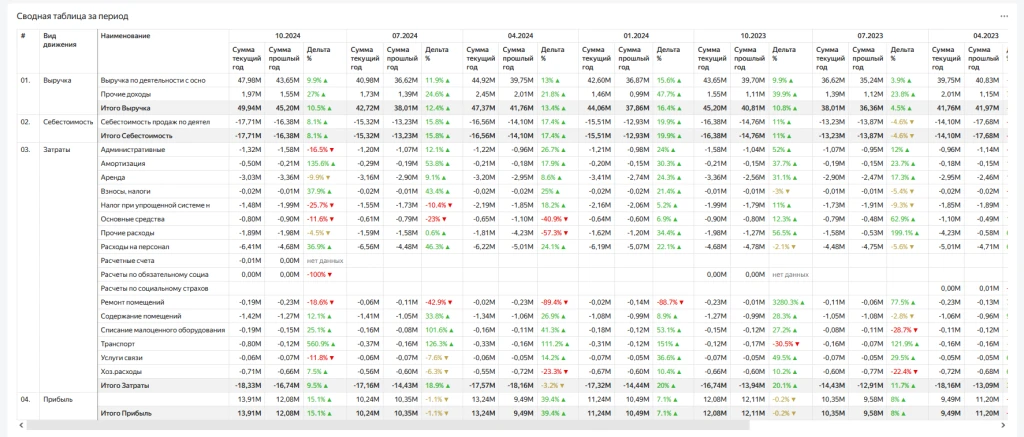Click the 10.2024 period column header
This screenshot has width=1024, height=437.
pos(288,35)
